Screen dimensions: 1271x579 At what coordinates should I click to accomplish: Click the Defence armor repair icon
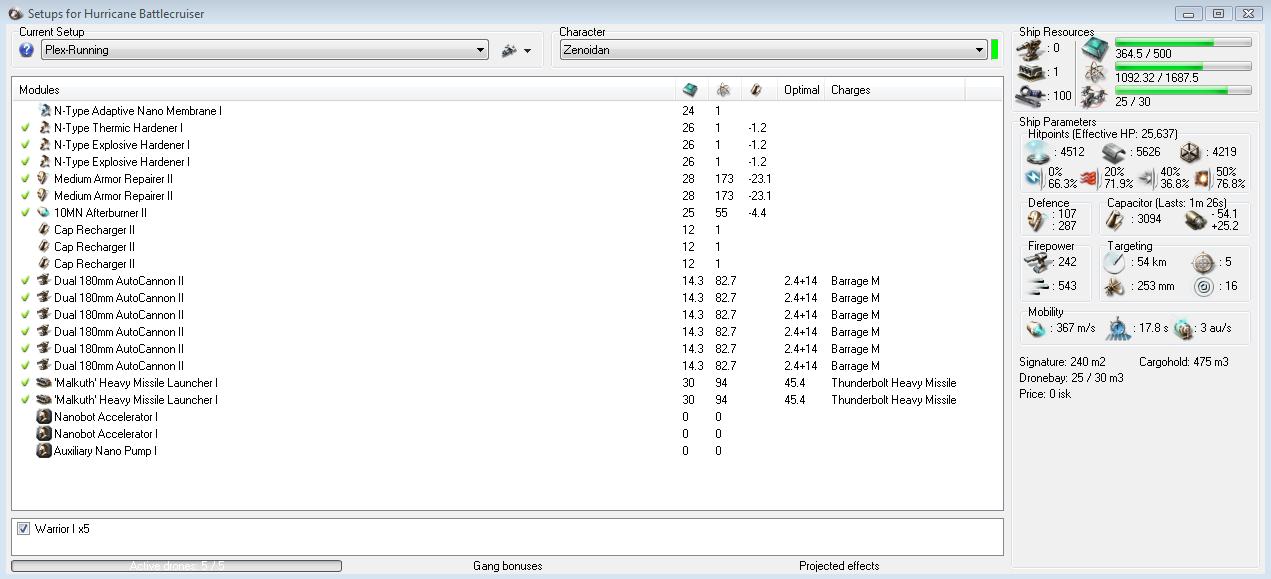[1037, 220]
